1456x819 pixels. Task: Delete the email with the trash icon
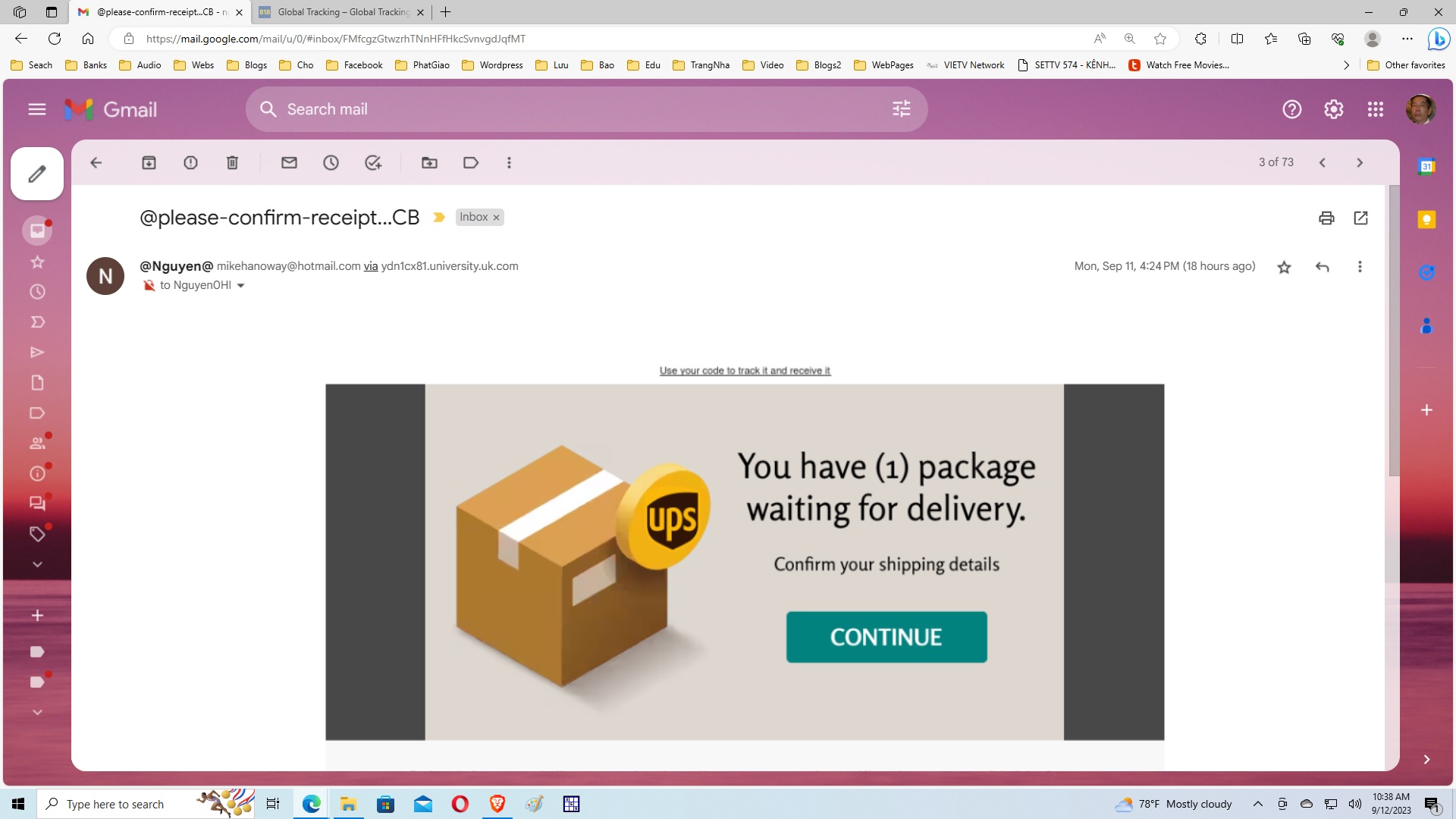tap(232, 162)
